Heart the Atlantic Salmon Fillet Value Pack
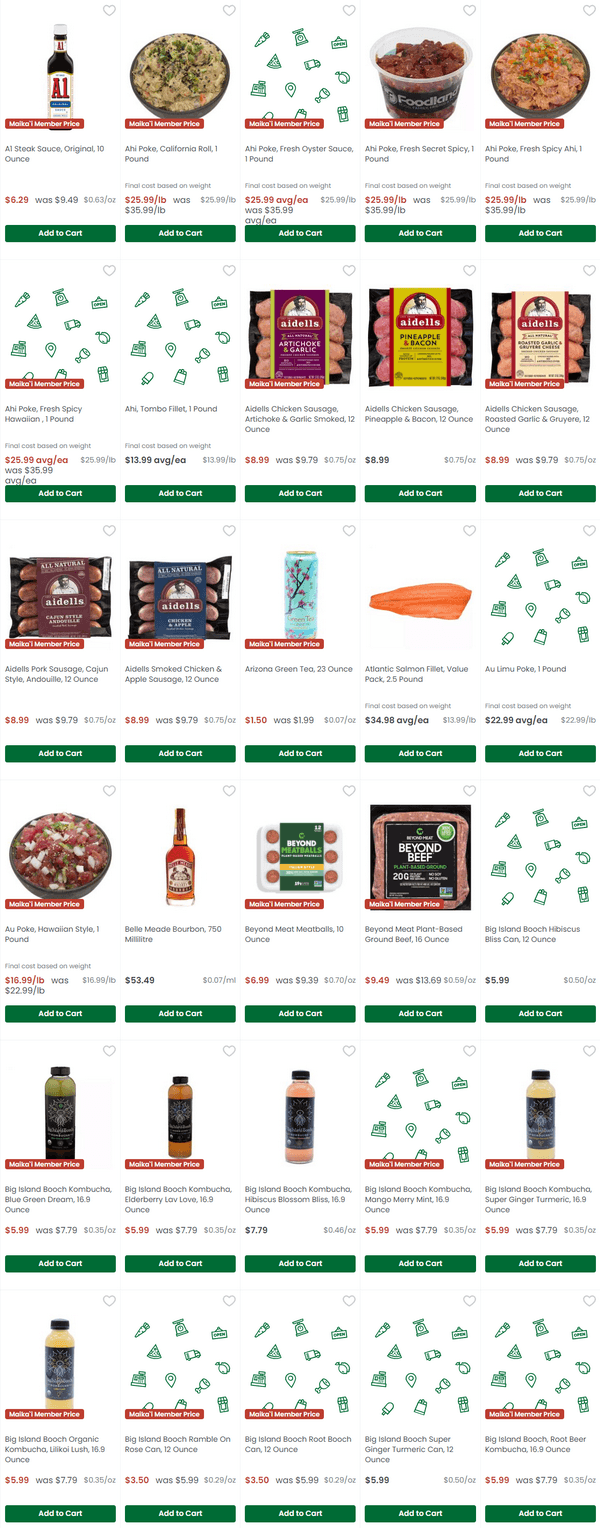The image size is (600, 1528). (469, 531)
